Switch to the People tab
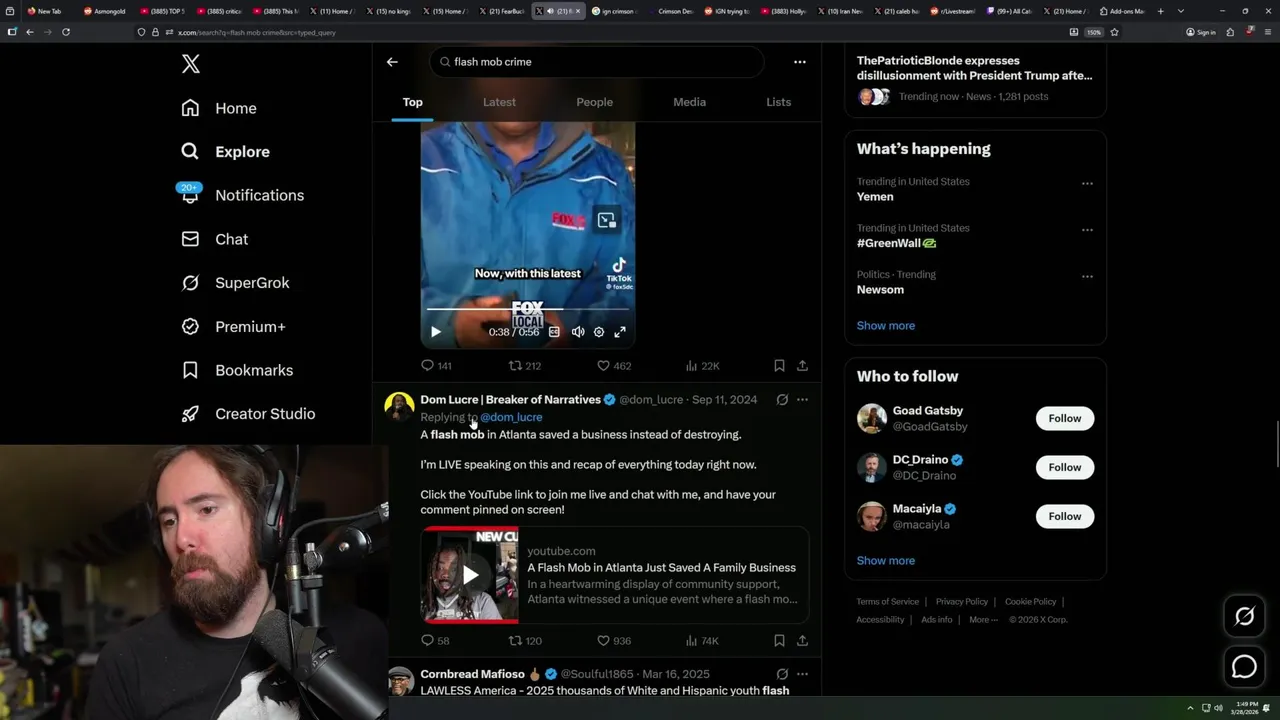Viewport: 1280px width, 720px height. [x=594, y=102]
